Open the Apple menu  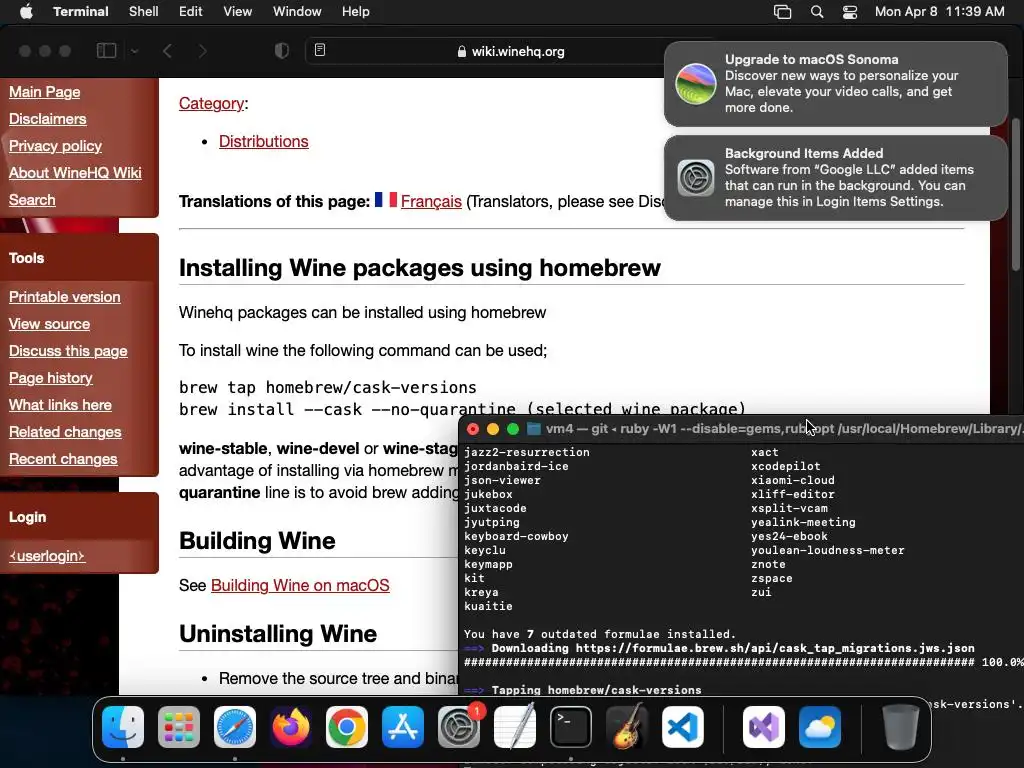click(x=26, y=12)
